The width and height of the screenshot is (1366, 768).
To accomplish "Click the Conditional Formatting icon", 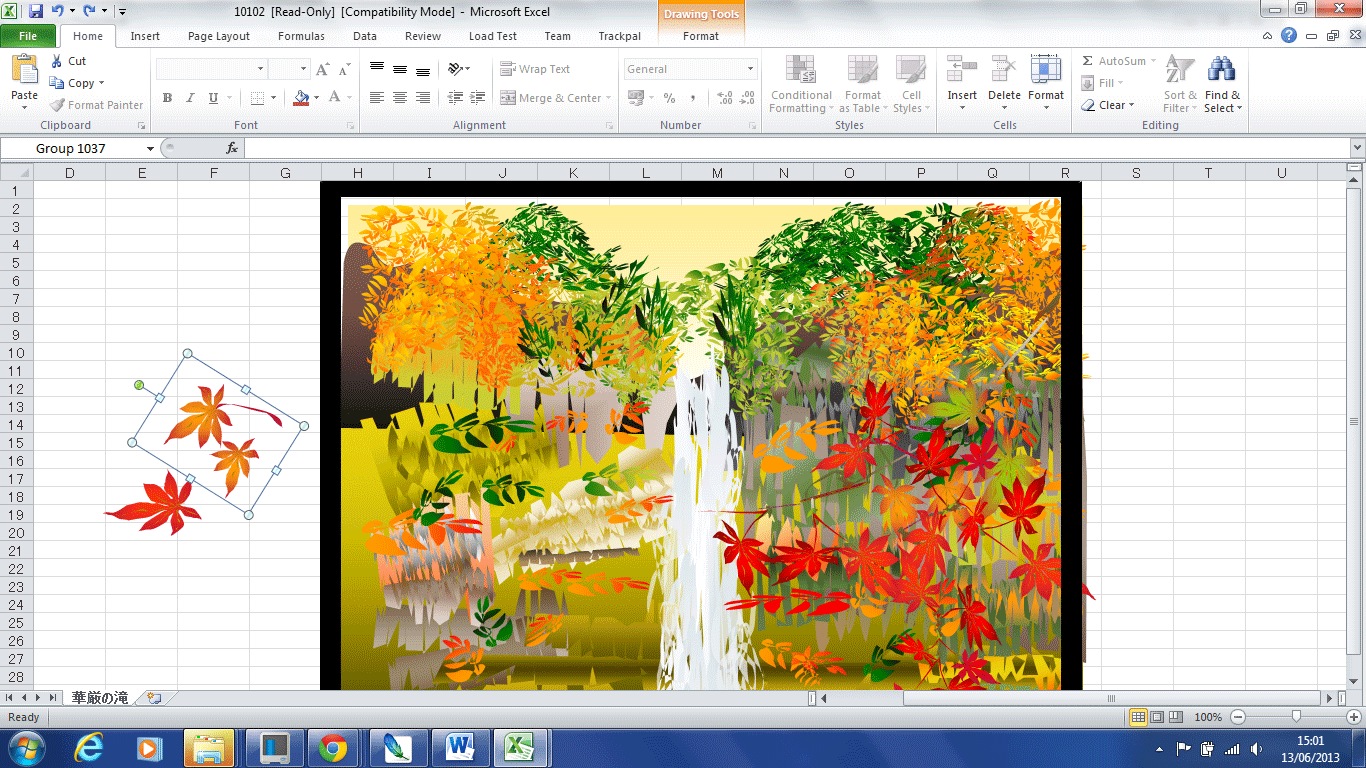I will (800, 70).
